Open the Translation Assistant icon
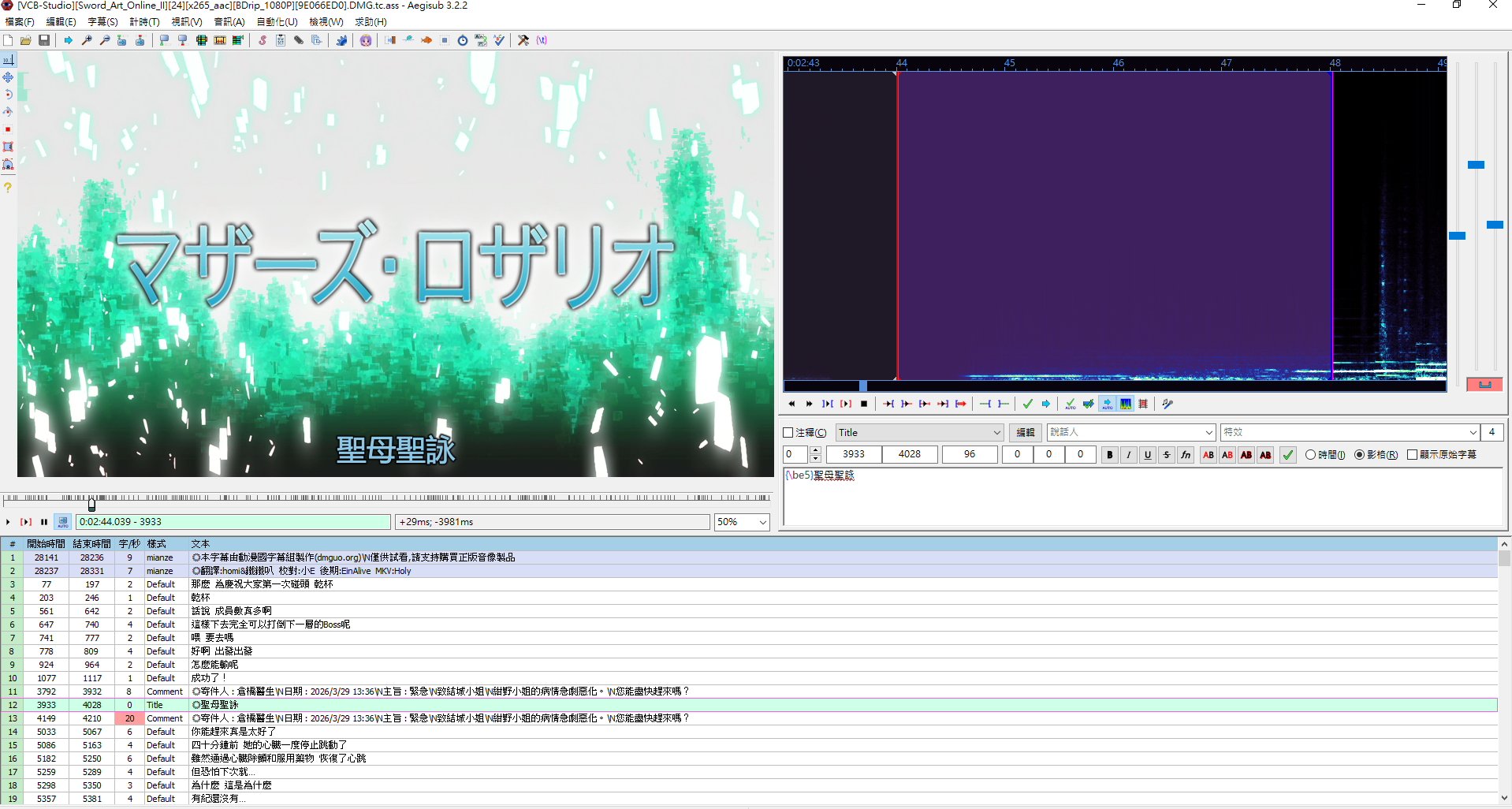The image size is (1512, 809). [x=481, y=40]
